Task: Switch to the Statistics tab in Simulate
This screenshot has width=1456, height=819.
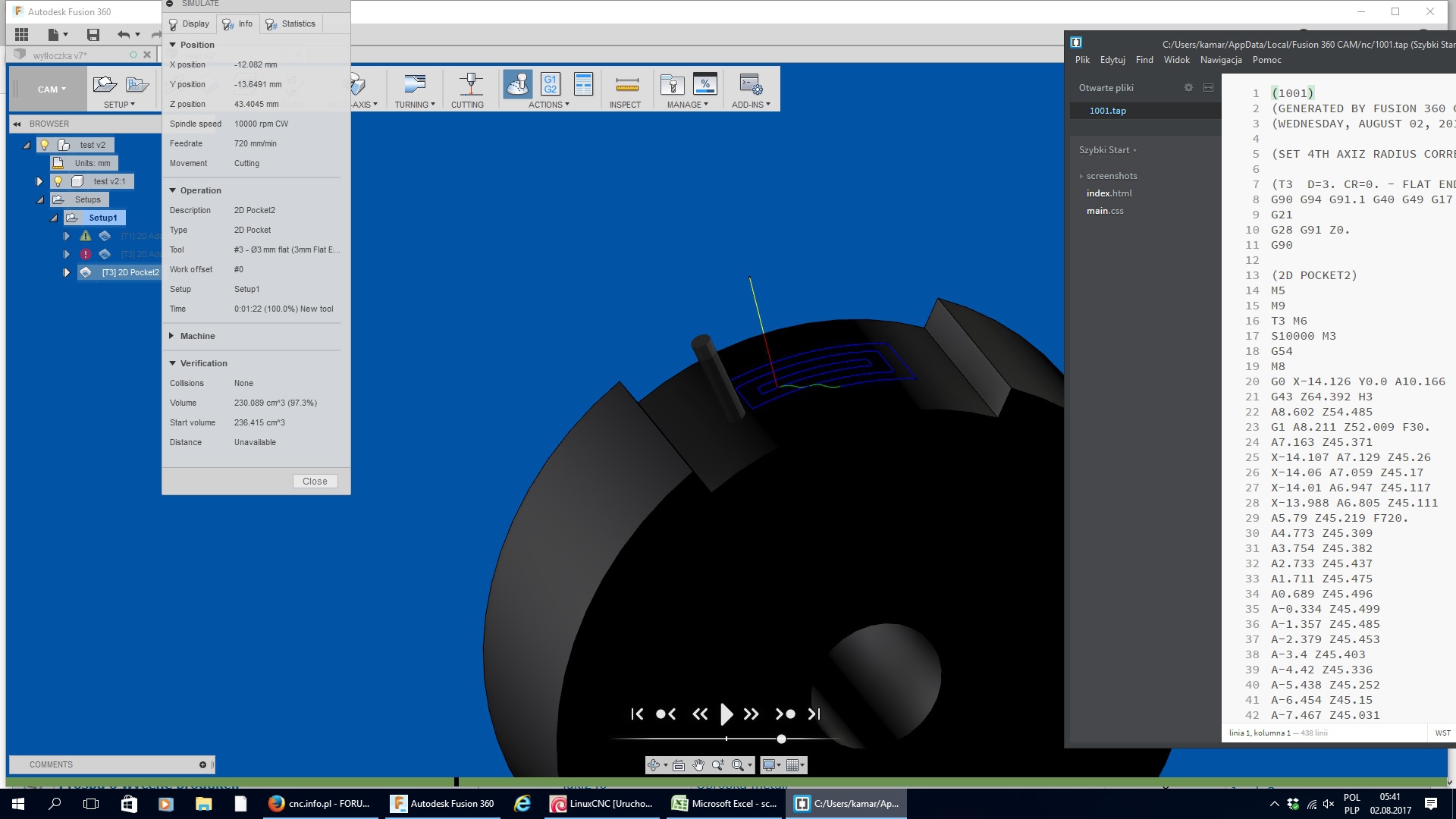Action: pyautogui.click(x=290, y=24)
